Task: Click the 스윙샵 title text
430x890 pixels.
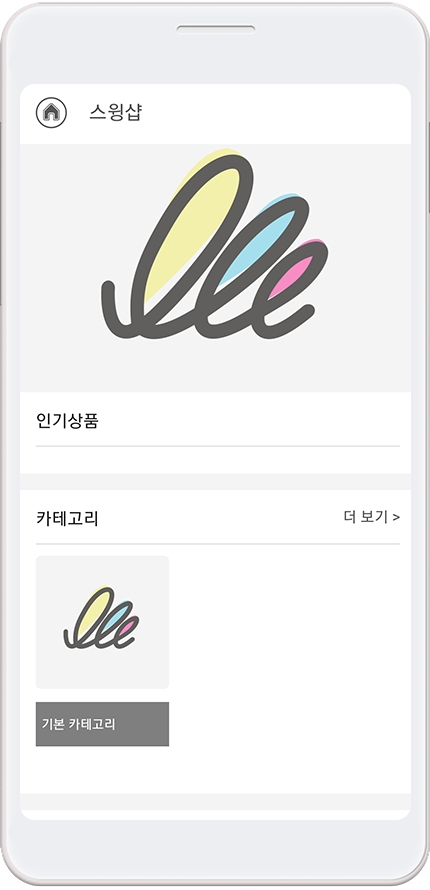Action: [x=115, y=112]
